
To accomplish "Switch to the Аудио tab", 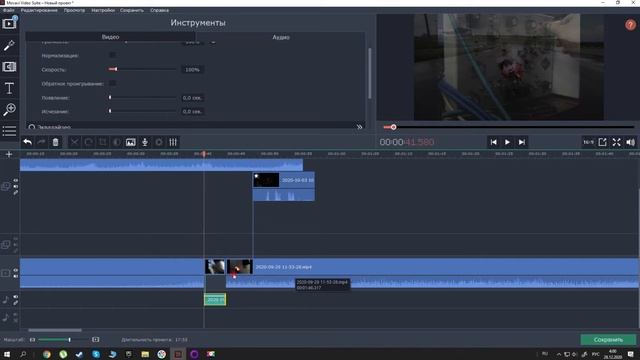I will 281,37.
